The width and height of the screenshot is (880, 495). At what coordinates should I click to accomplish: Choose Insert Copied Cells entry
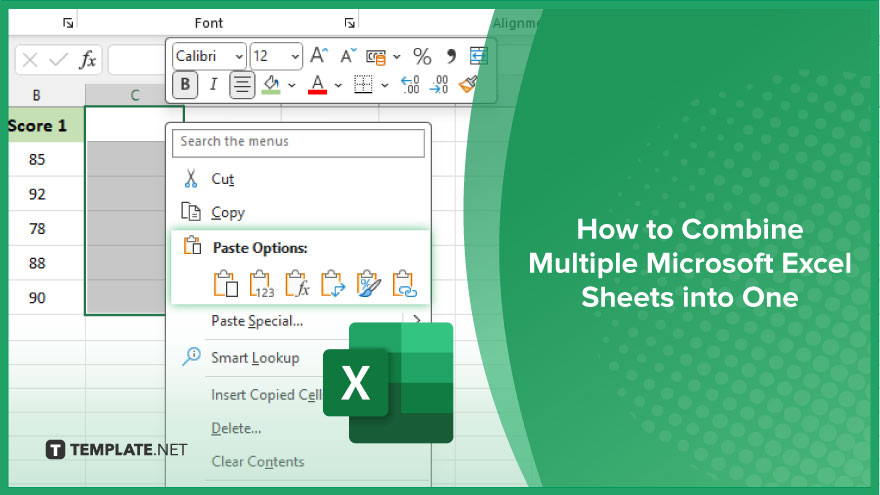[x=267, y=395]
